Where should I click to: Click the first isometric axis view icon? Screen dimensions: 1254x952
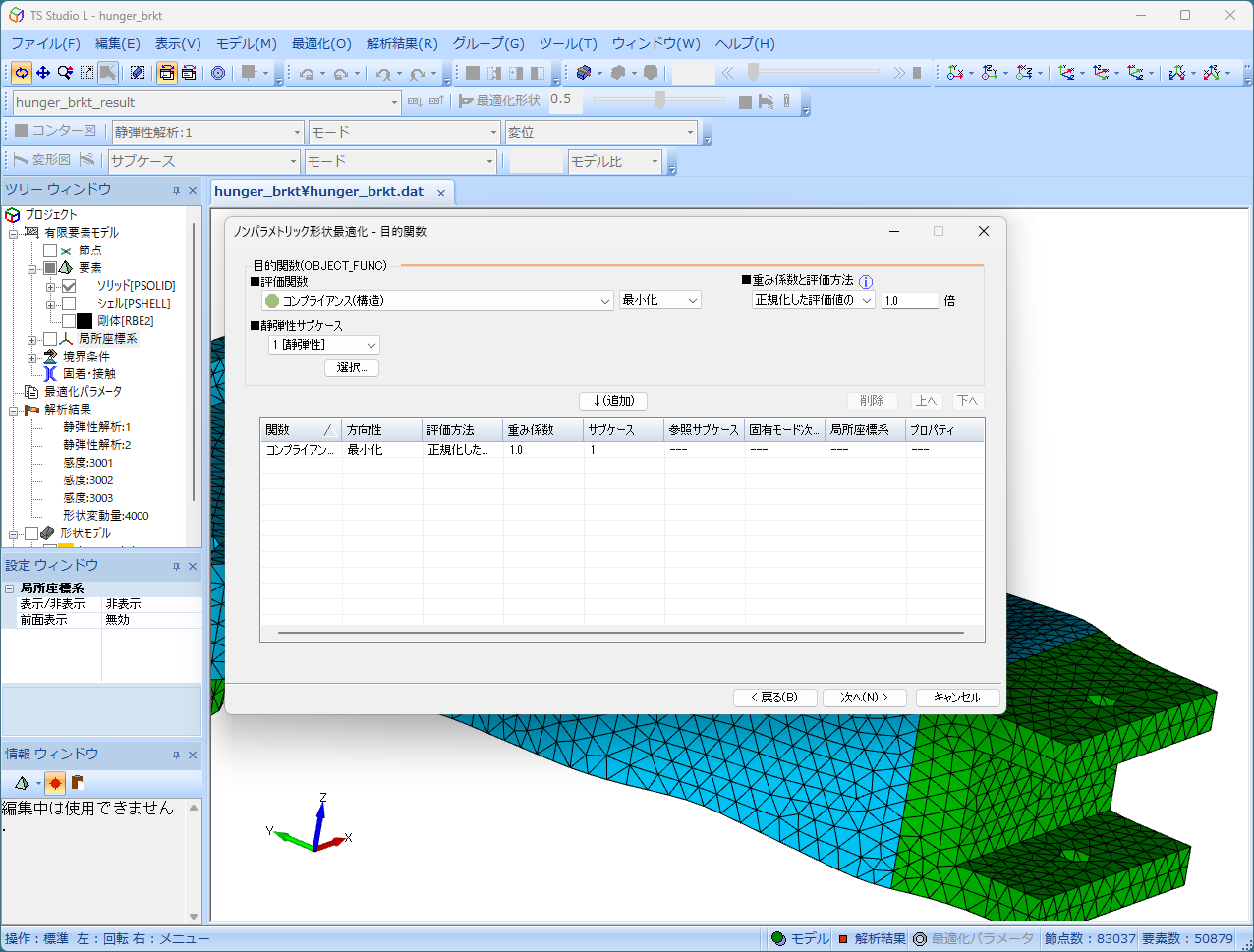1066,73
